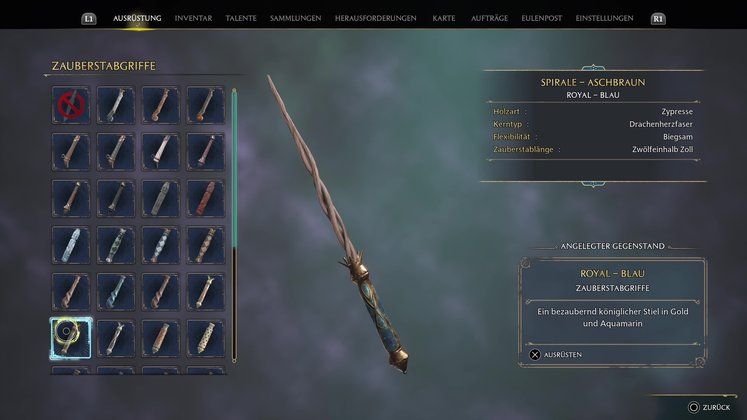The height and width of the screenshot is (420, 747).
Task: Open the Inventar tab
Action: [193, 18]
